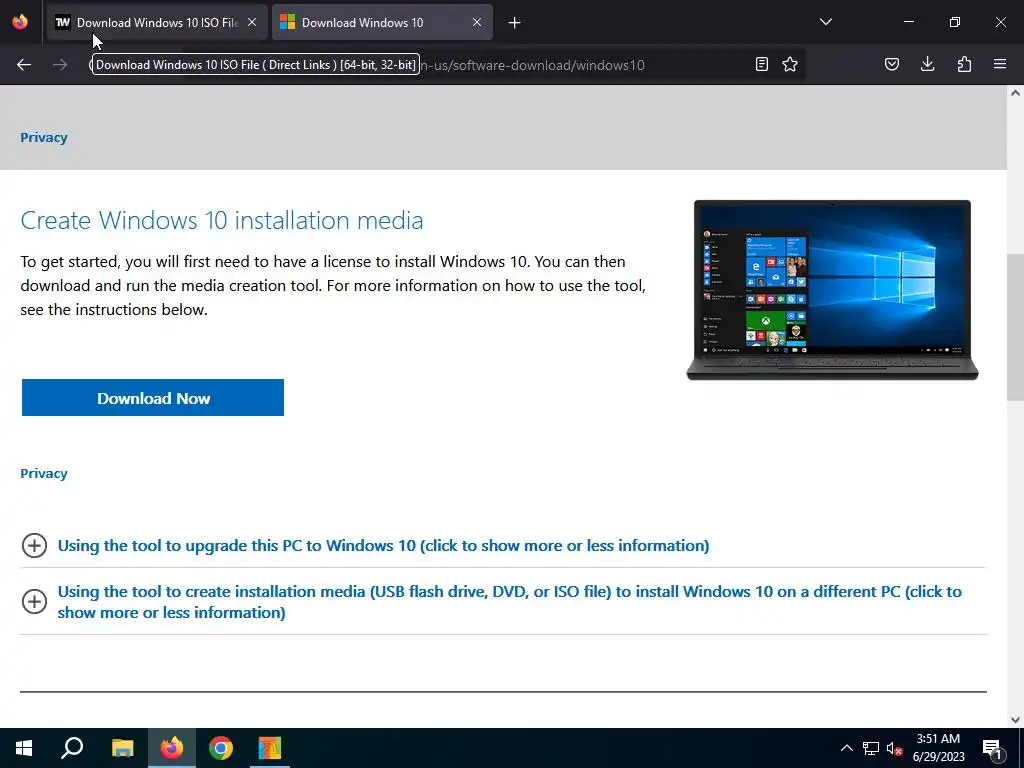1024x768 pixels.
Task: Click the muted volume icon
Action: [x=894, y=748]
